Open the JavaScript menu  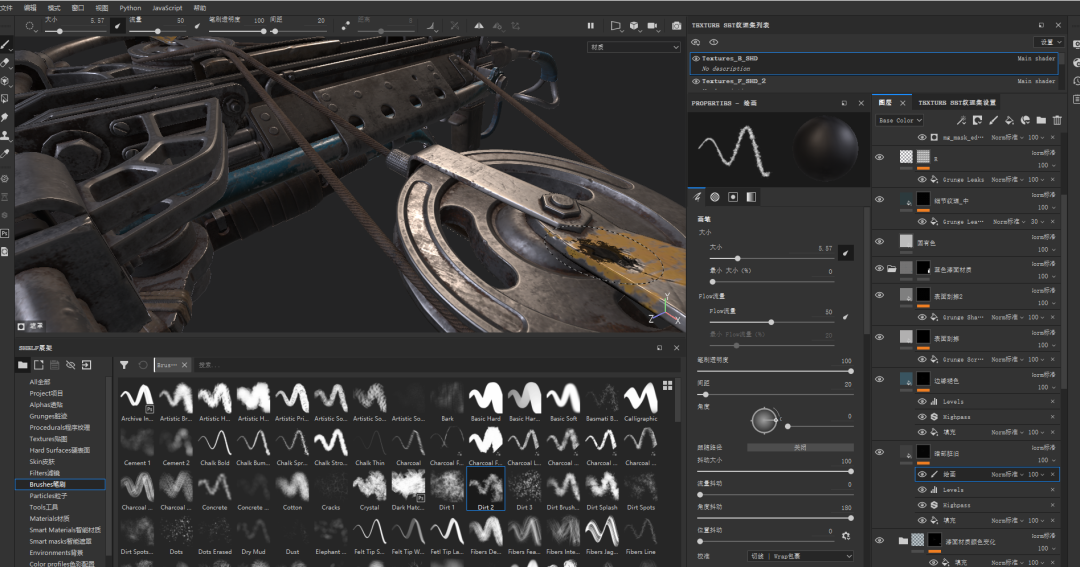tap(167, 8)
